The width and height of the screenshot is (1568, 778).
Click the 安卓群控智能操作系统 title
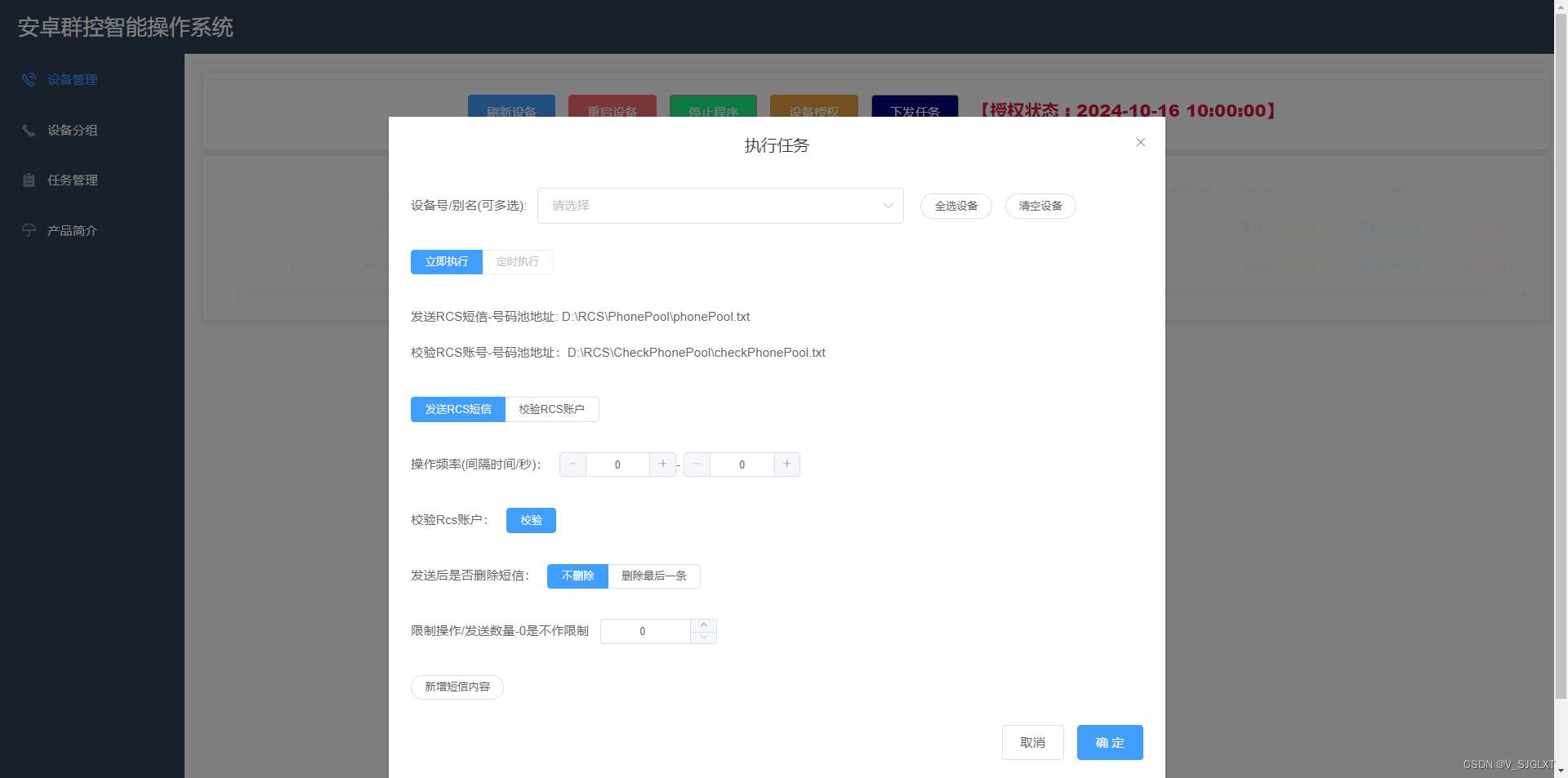click(x=126, y=28)
